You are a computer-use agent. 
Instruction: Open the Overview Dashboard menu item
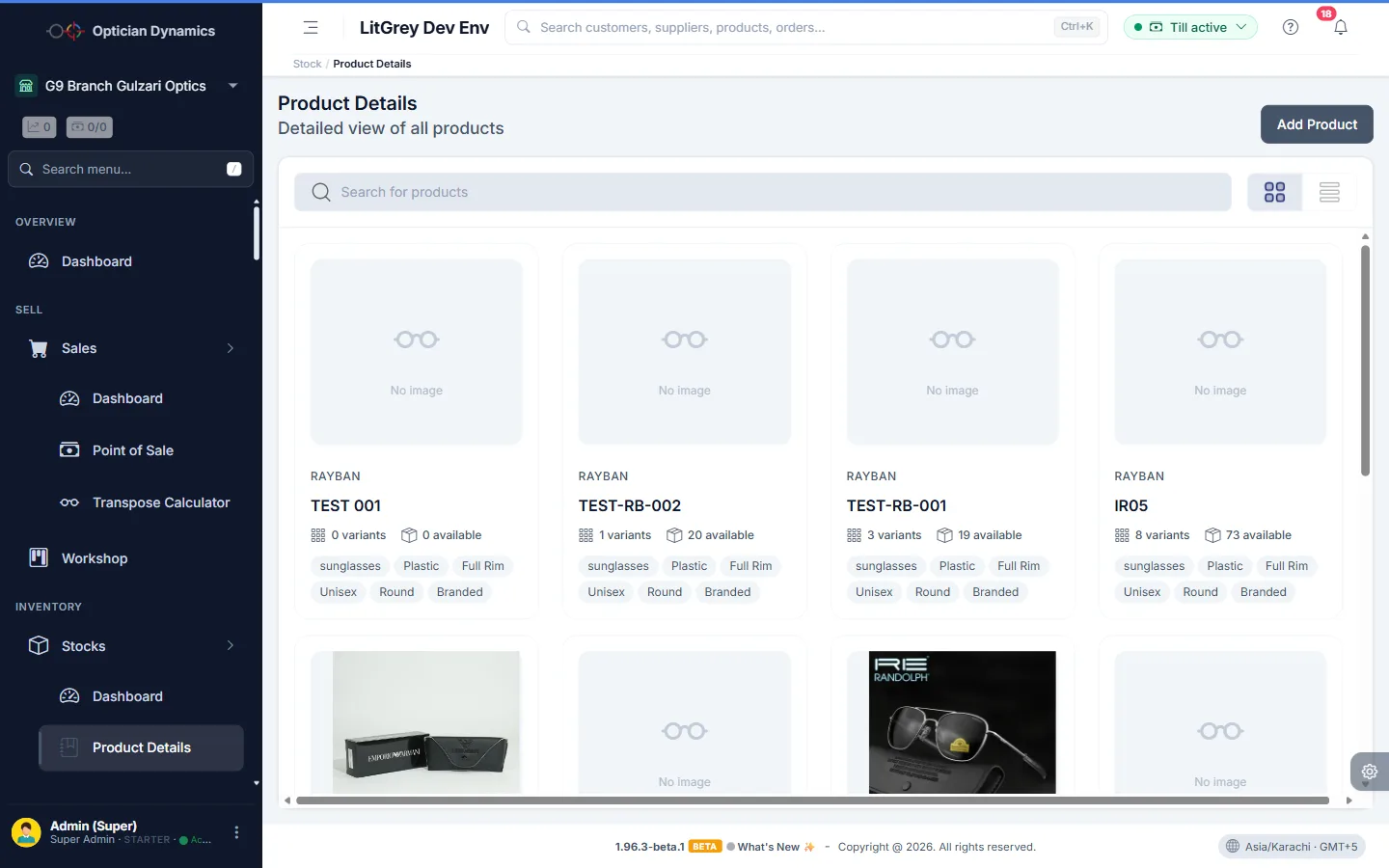tap(131, 261)
